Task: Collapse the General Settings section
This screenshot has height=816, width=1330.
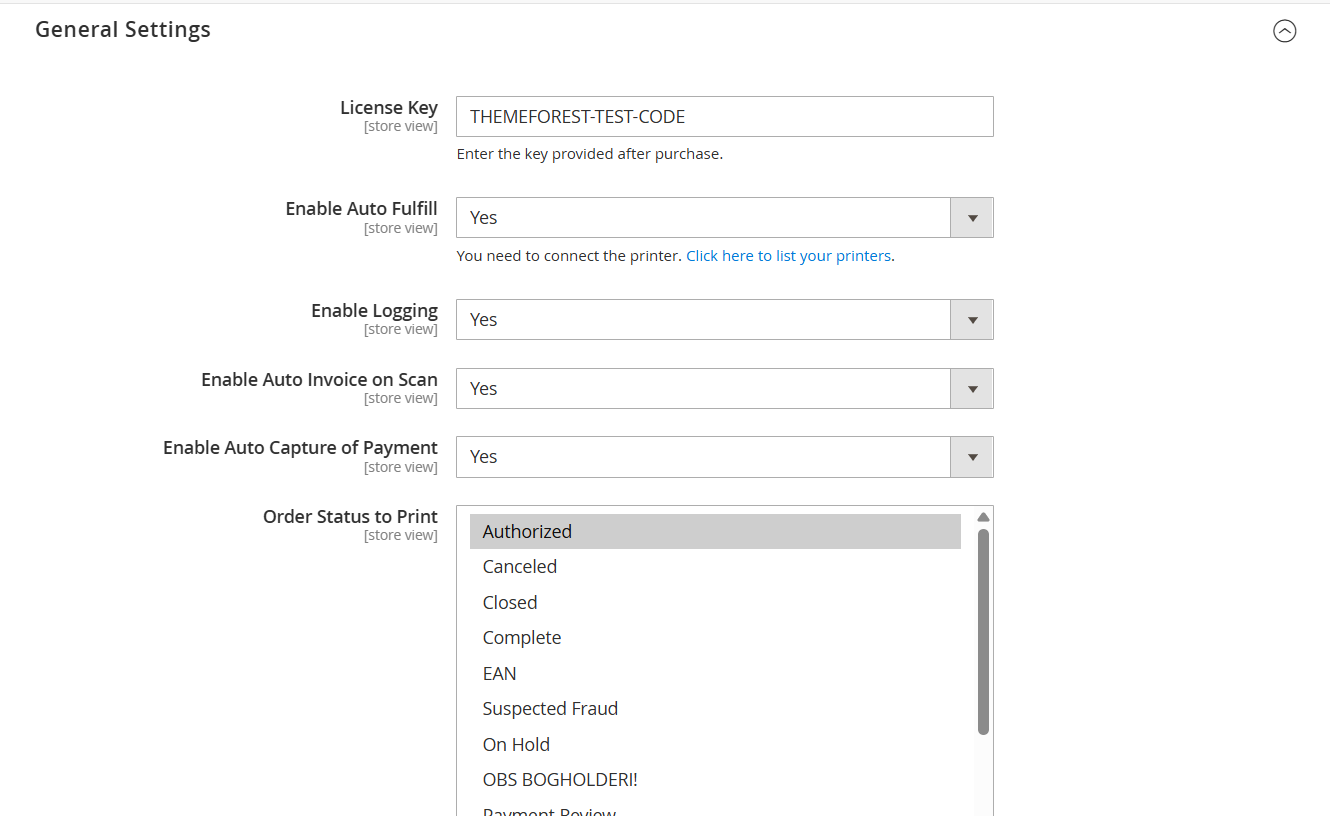Action: [x=1285, y=31]
